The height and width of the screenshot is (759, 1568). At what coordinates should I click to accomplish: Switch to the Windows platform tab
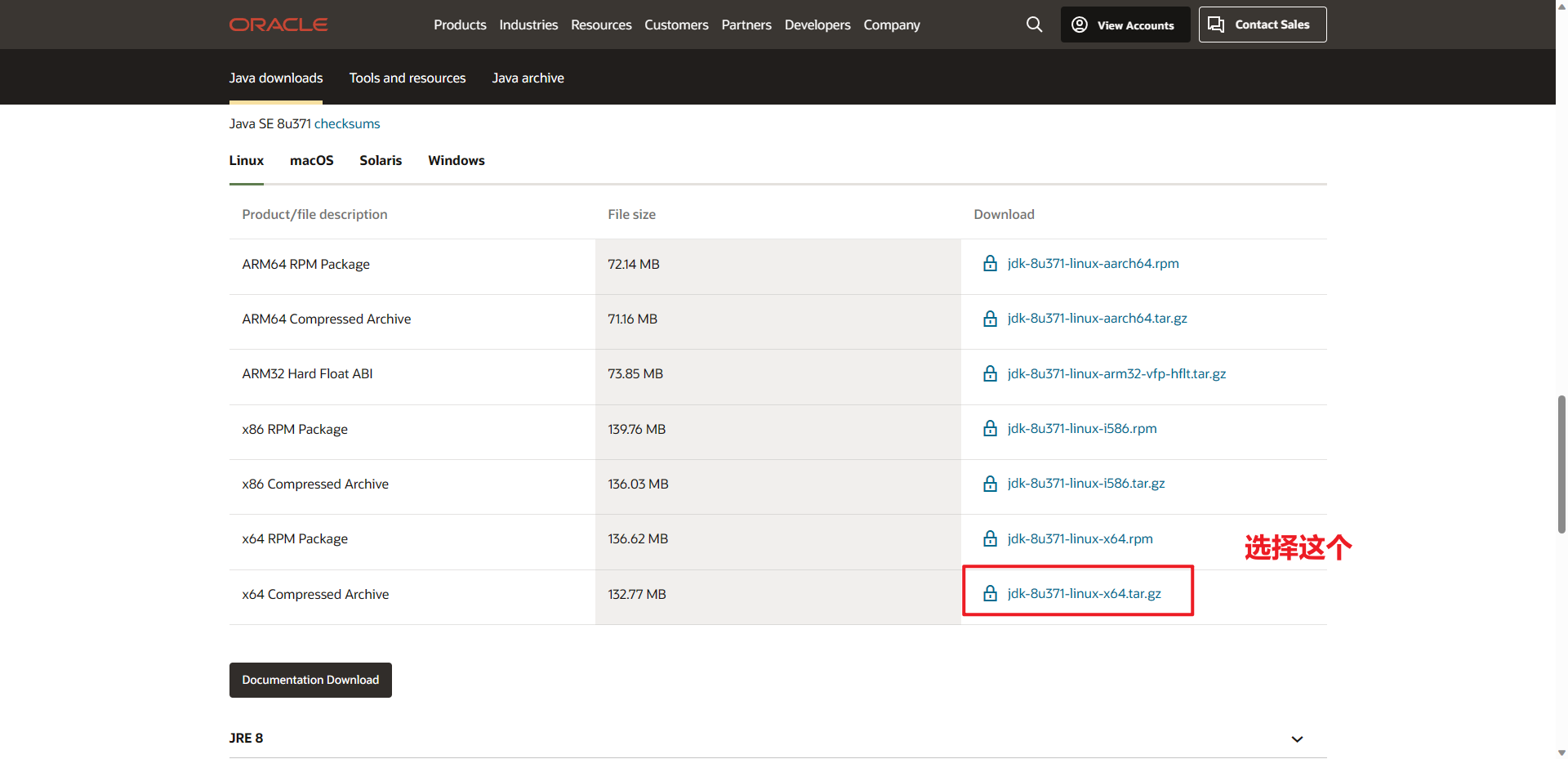[x=457, y=160]
